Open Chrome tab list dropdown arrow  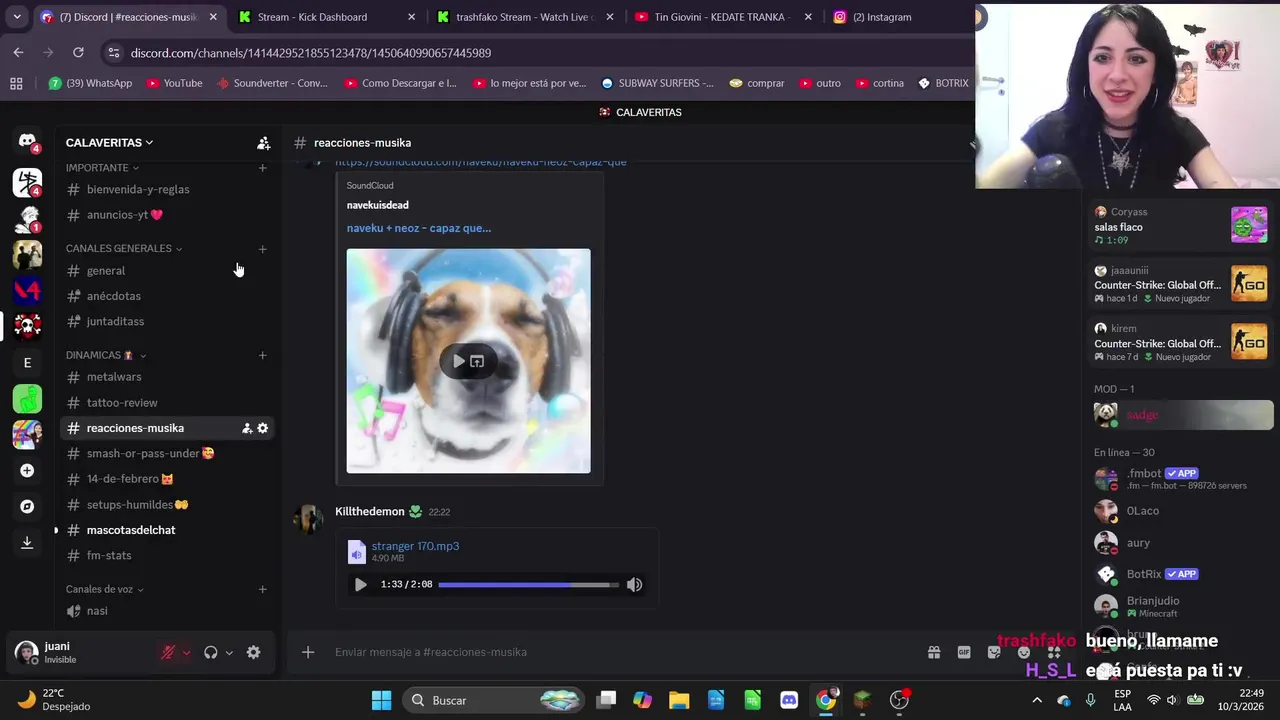point(16,17)
